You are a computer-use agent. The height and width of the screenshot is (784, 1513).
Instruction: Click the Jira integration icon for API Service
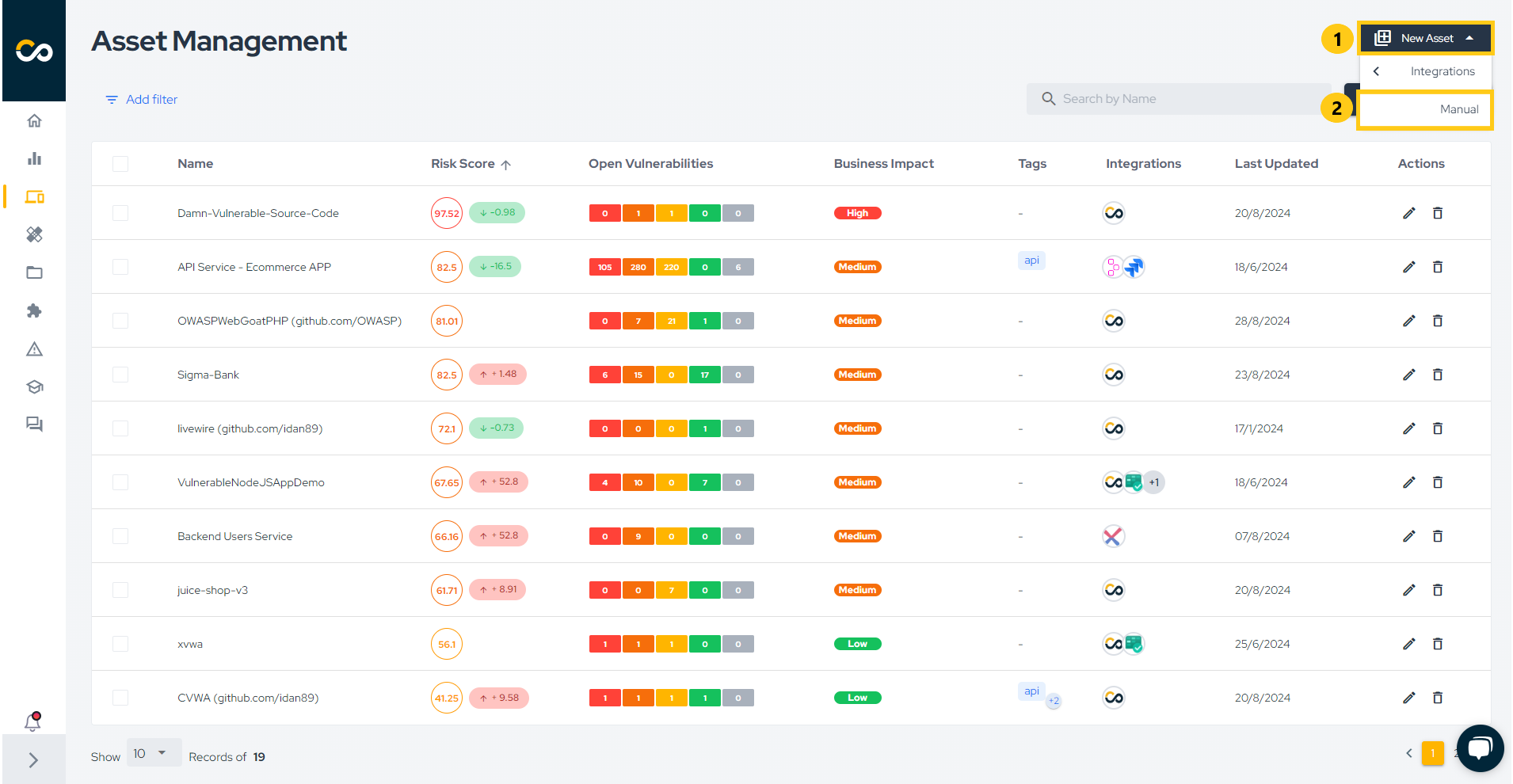1134,267
